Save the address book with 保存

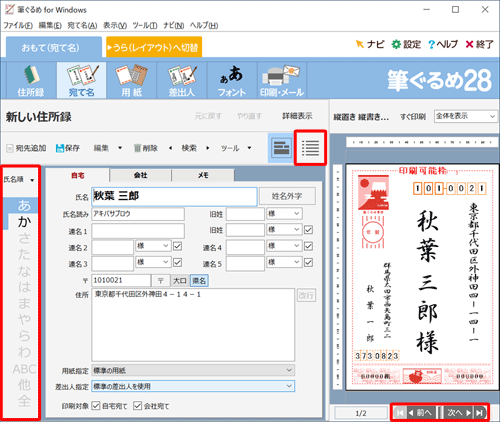68,148
